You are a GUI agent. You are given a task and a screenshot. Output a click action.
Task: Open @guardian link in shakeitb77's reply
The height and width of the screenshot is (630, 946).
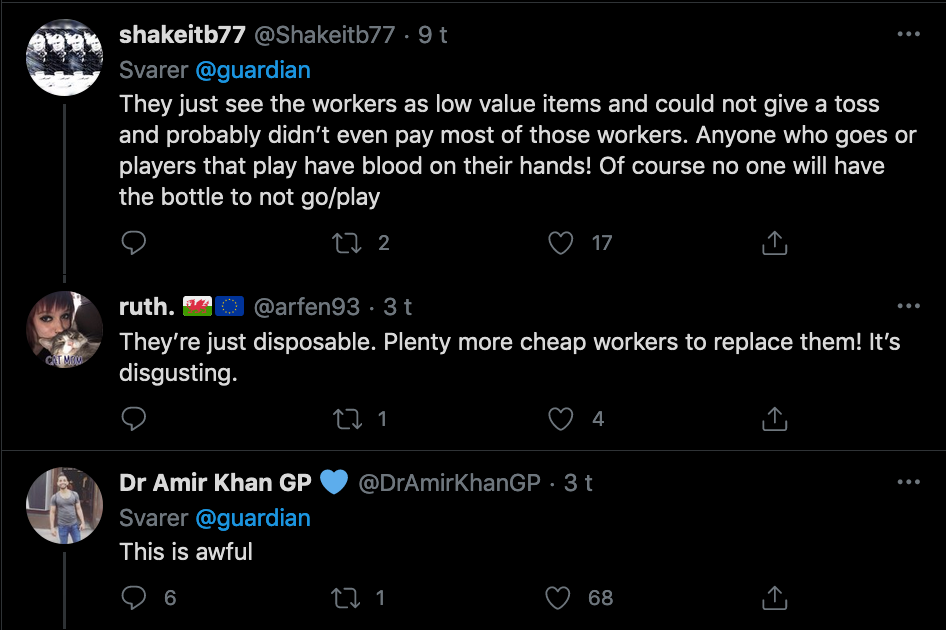click(x=252, y=70)
